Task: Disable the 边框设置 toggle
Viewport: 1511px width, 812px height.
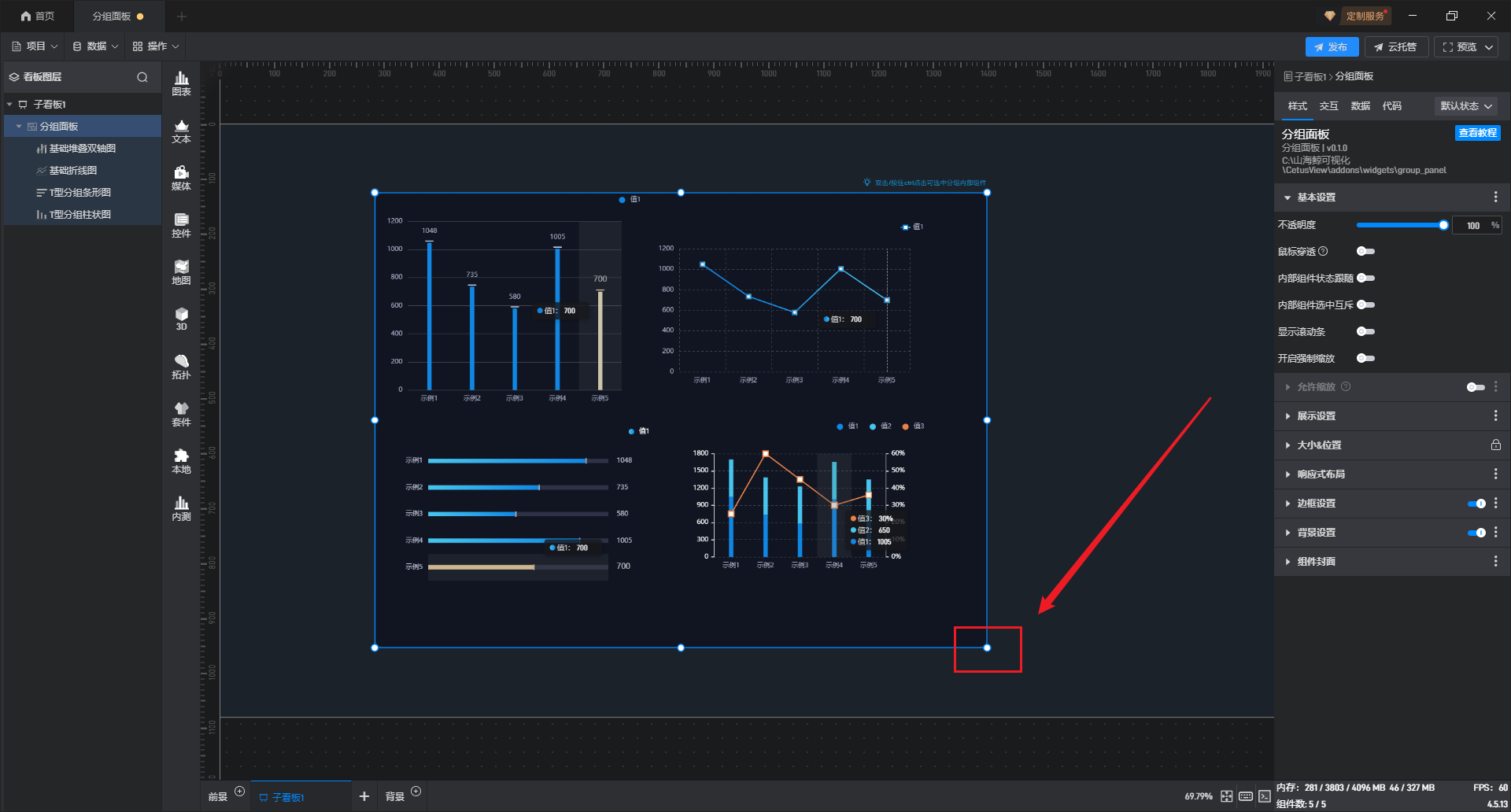Action: click(1476, 504)
